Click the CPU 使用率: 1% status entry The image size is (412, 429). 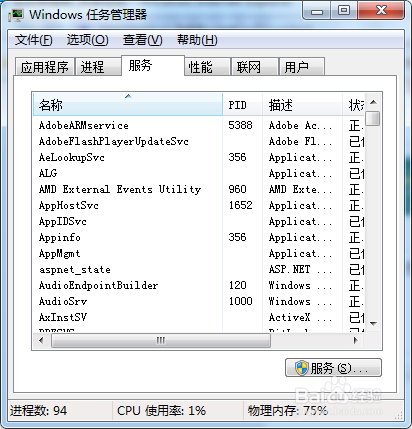[x=161, y=411]
